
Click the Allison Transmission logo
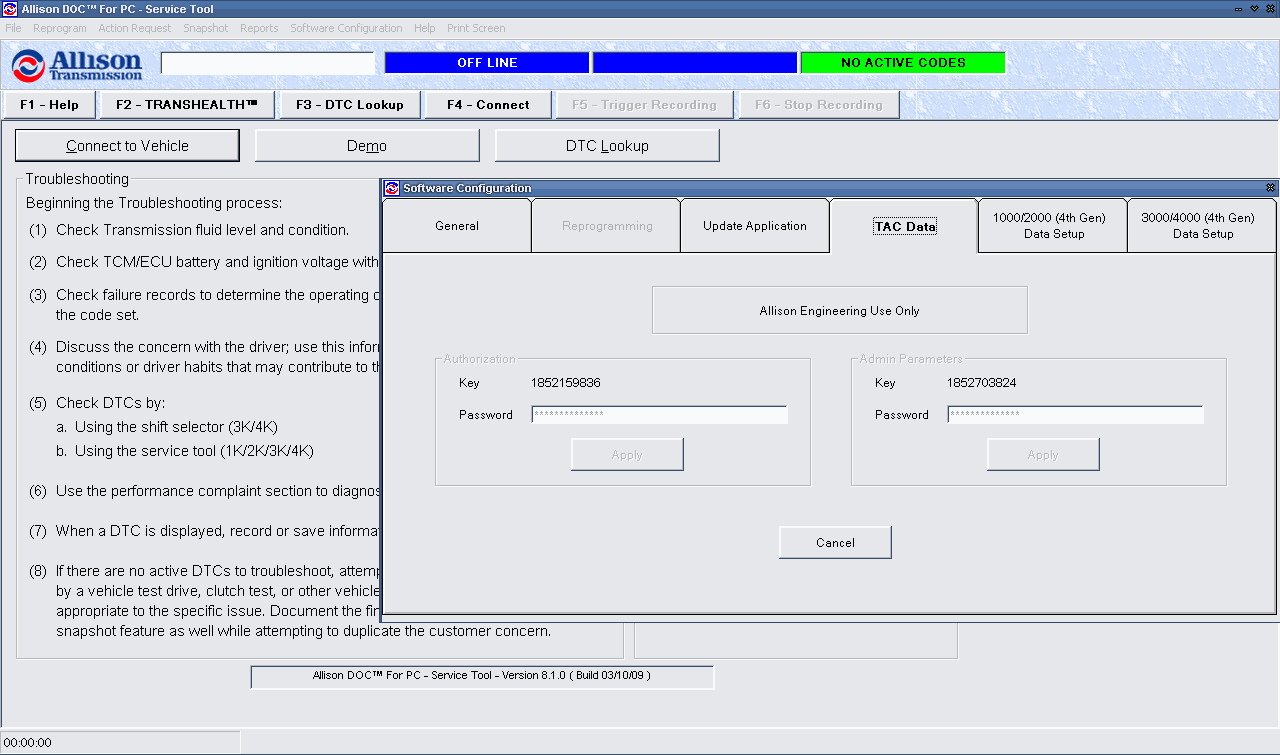[77, 65]
